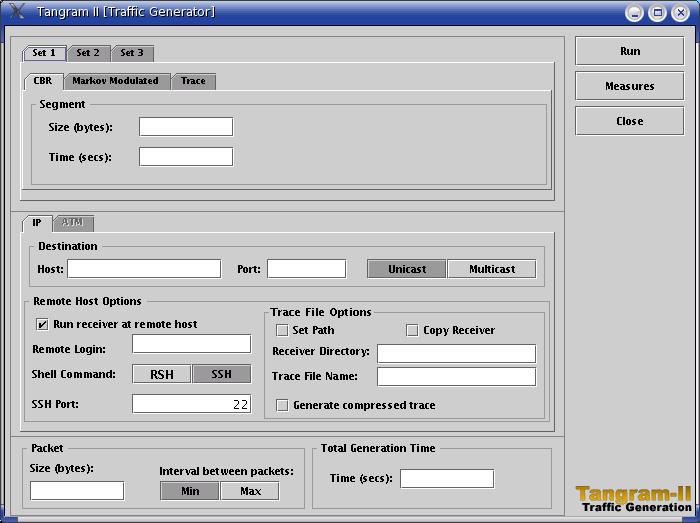The image size is (700, 523).
Task: Minimize the Tangram II window
Action: point(634,12)
